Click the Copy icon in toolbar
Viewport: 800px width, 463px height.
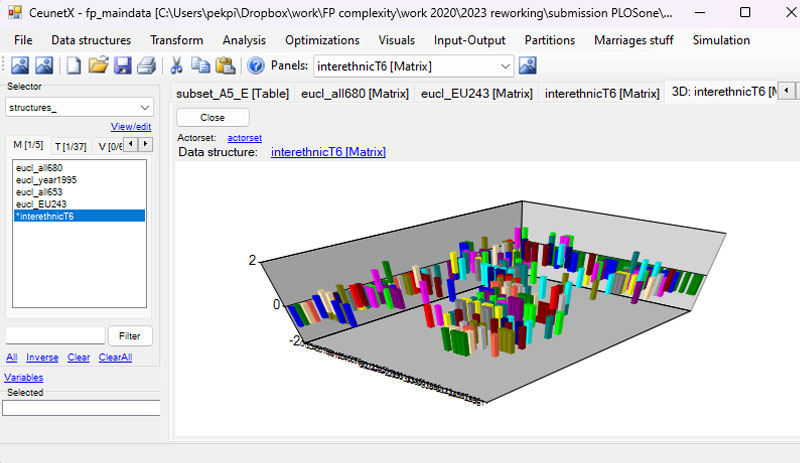200,66
